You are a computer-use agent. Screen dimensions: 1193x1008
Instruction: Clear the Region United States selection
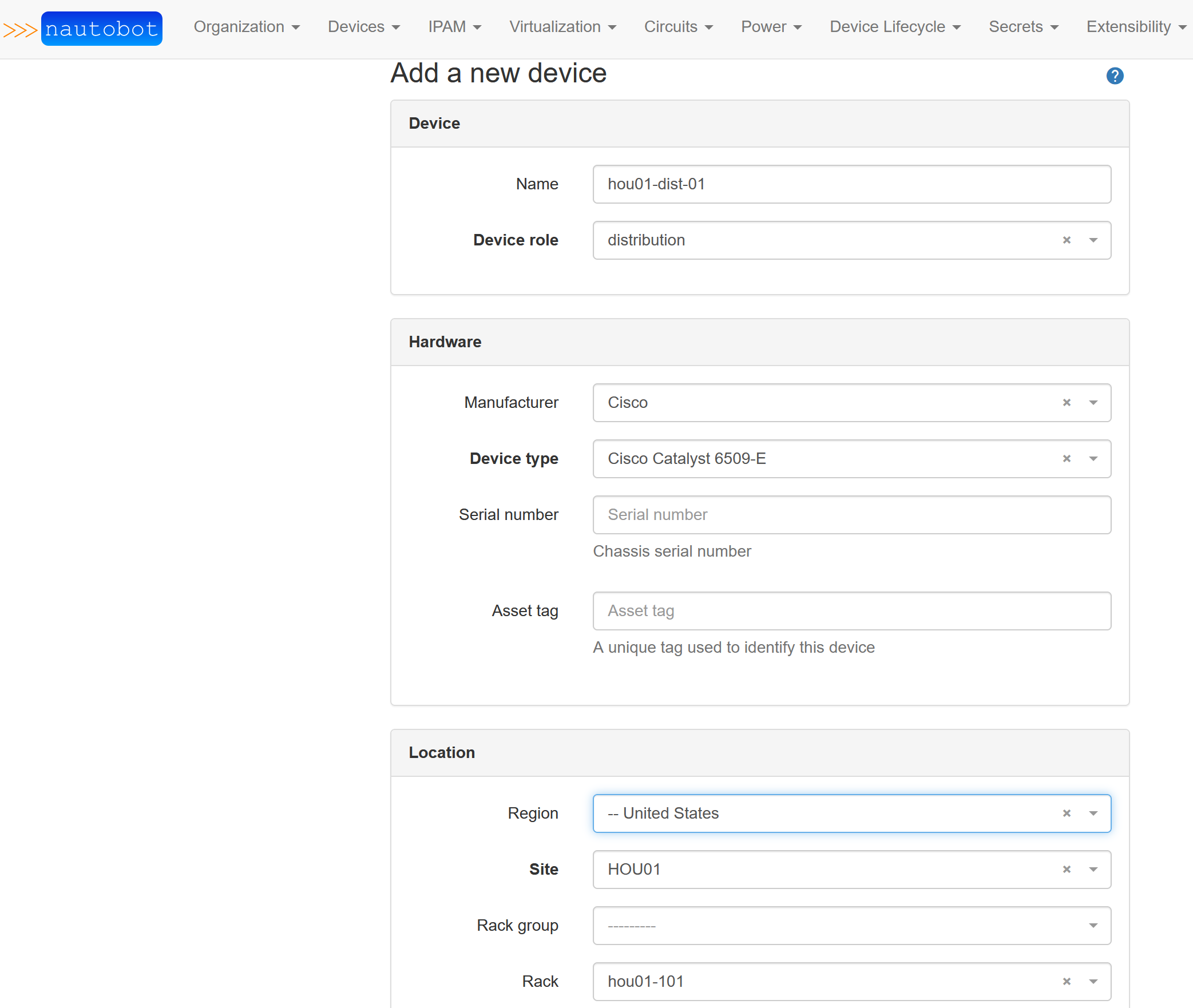coord(1066,813)
